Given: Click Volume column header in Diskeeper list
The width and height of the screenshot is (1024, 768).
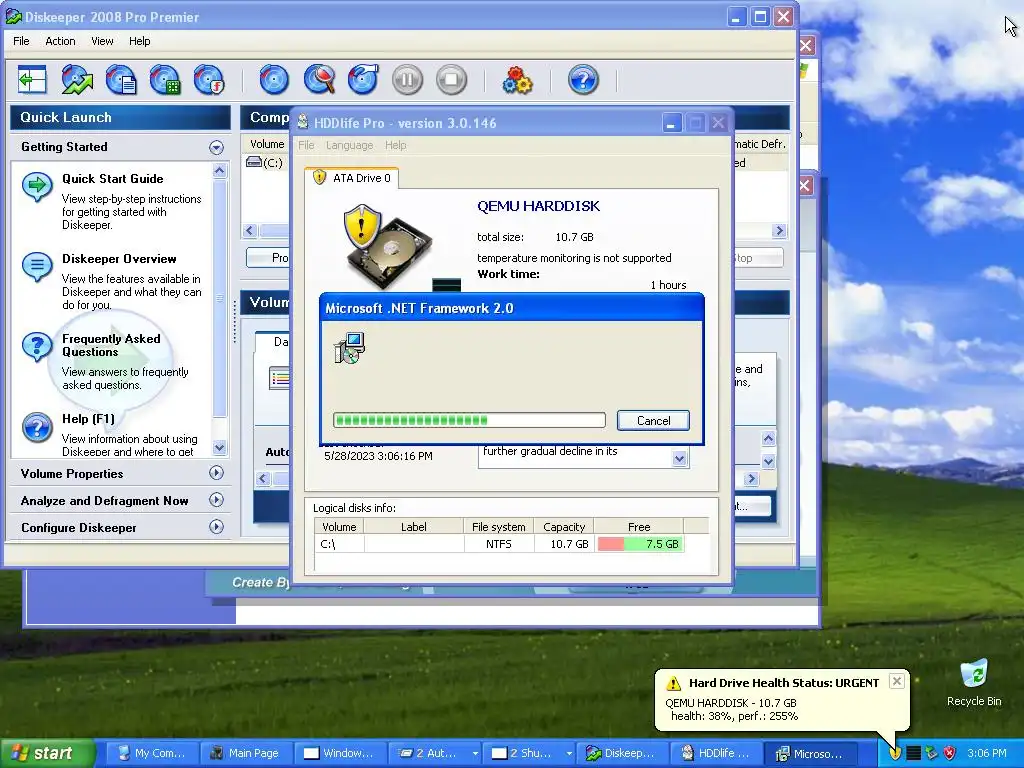Looking at the screenshot, I should pyautogui.click(x=265, y=144).
